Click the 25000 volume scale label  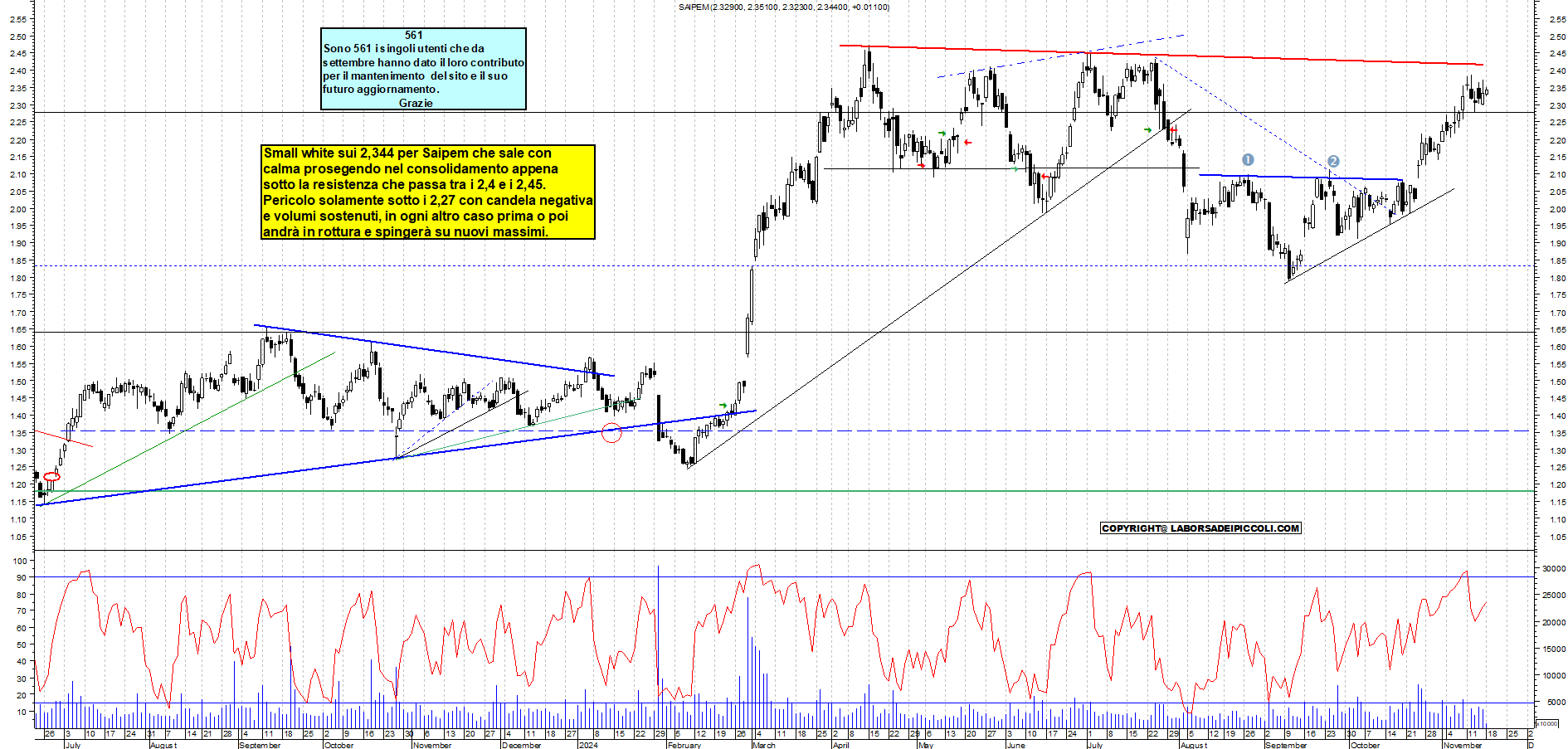pyautogui.click(x=1553, y=596)
